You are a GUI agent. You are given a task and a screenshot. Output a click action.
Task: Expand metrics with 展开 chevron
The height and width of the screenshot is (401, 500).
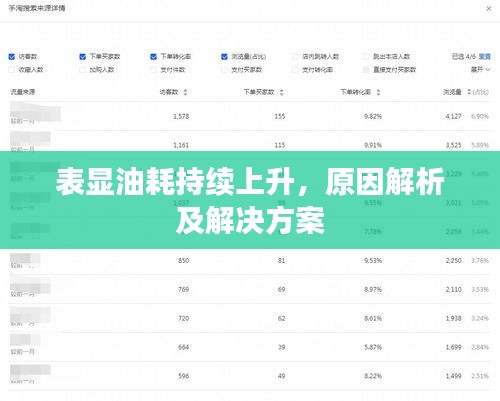point(480,69)
